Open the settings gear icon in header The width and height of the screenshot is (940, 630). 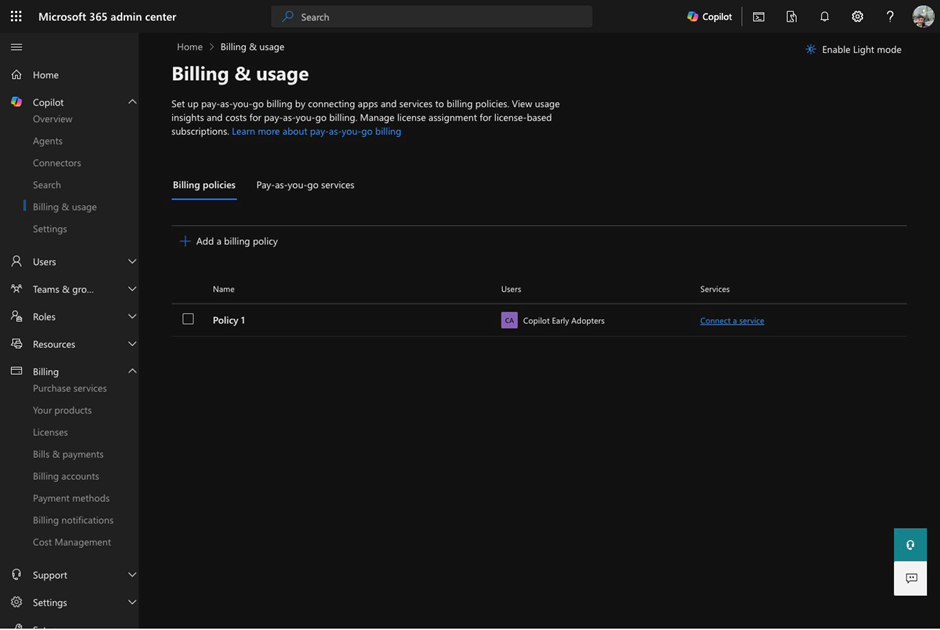click(857, 16)
